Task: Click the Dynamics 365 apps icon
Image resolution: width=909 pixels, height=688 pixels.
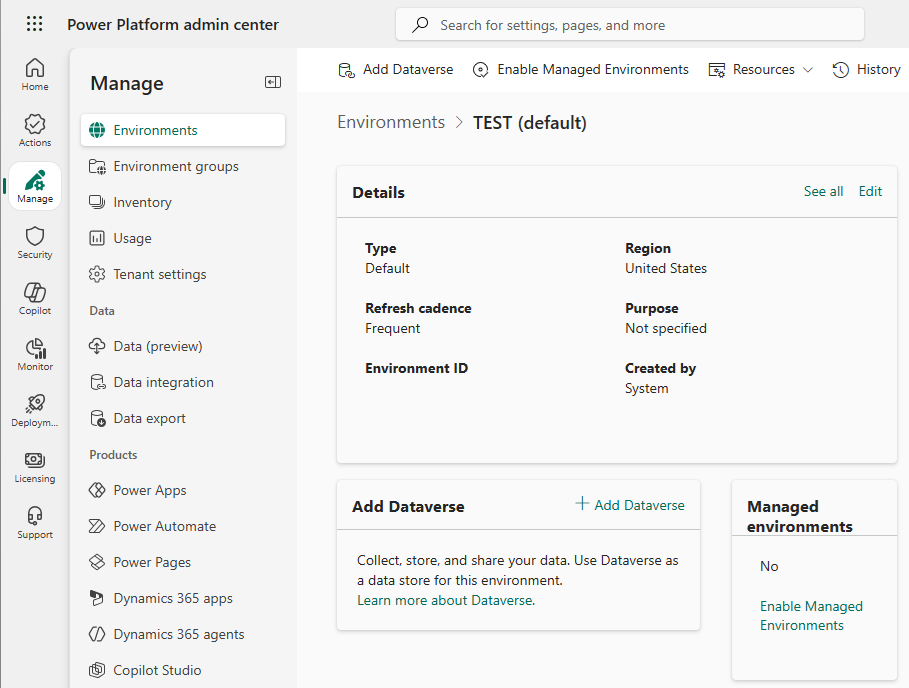Action: 97,598
